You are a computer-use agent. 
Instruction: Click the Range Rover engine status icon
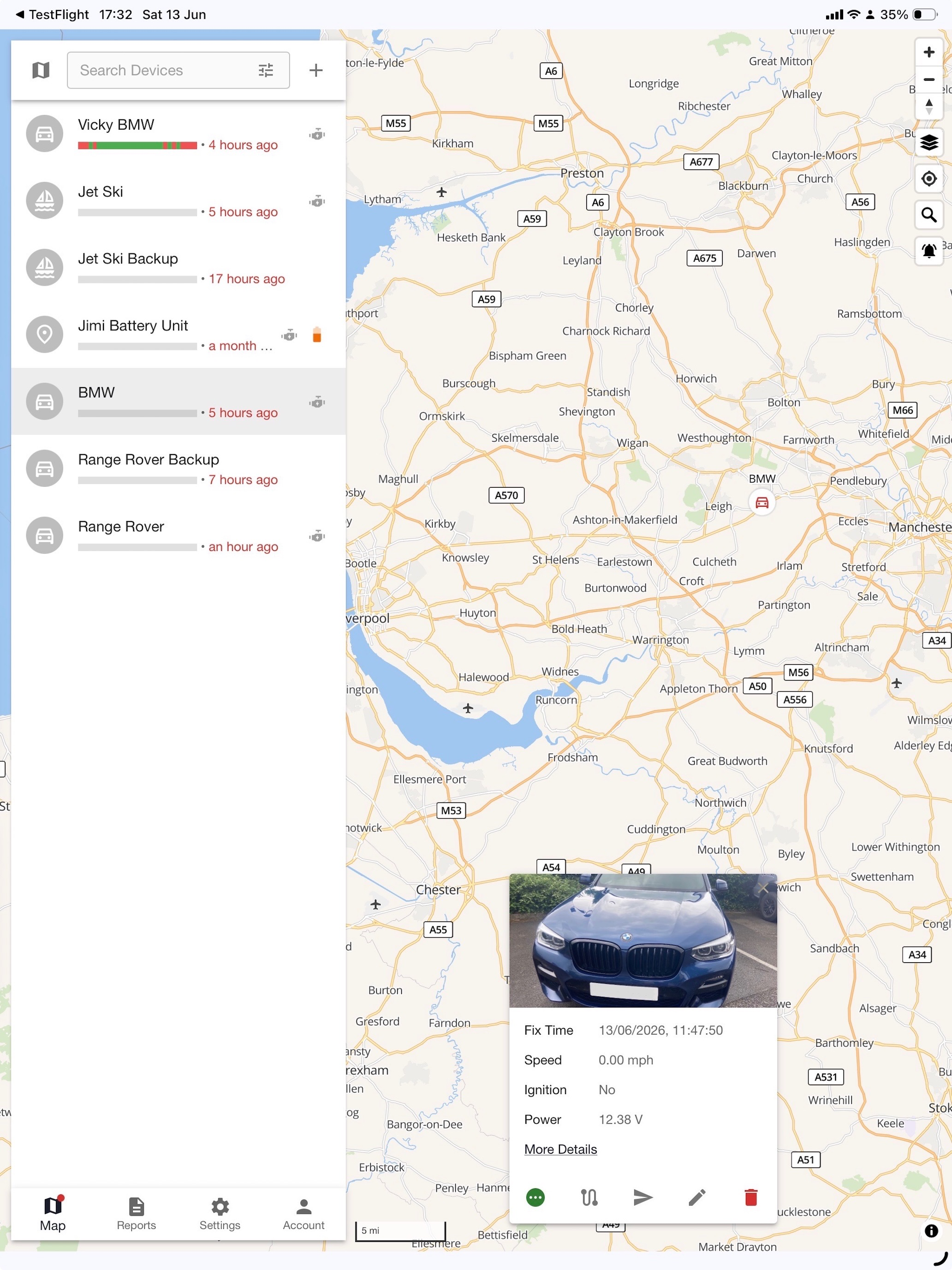click(x=317, y=536)
